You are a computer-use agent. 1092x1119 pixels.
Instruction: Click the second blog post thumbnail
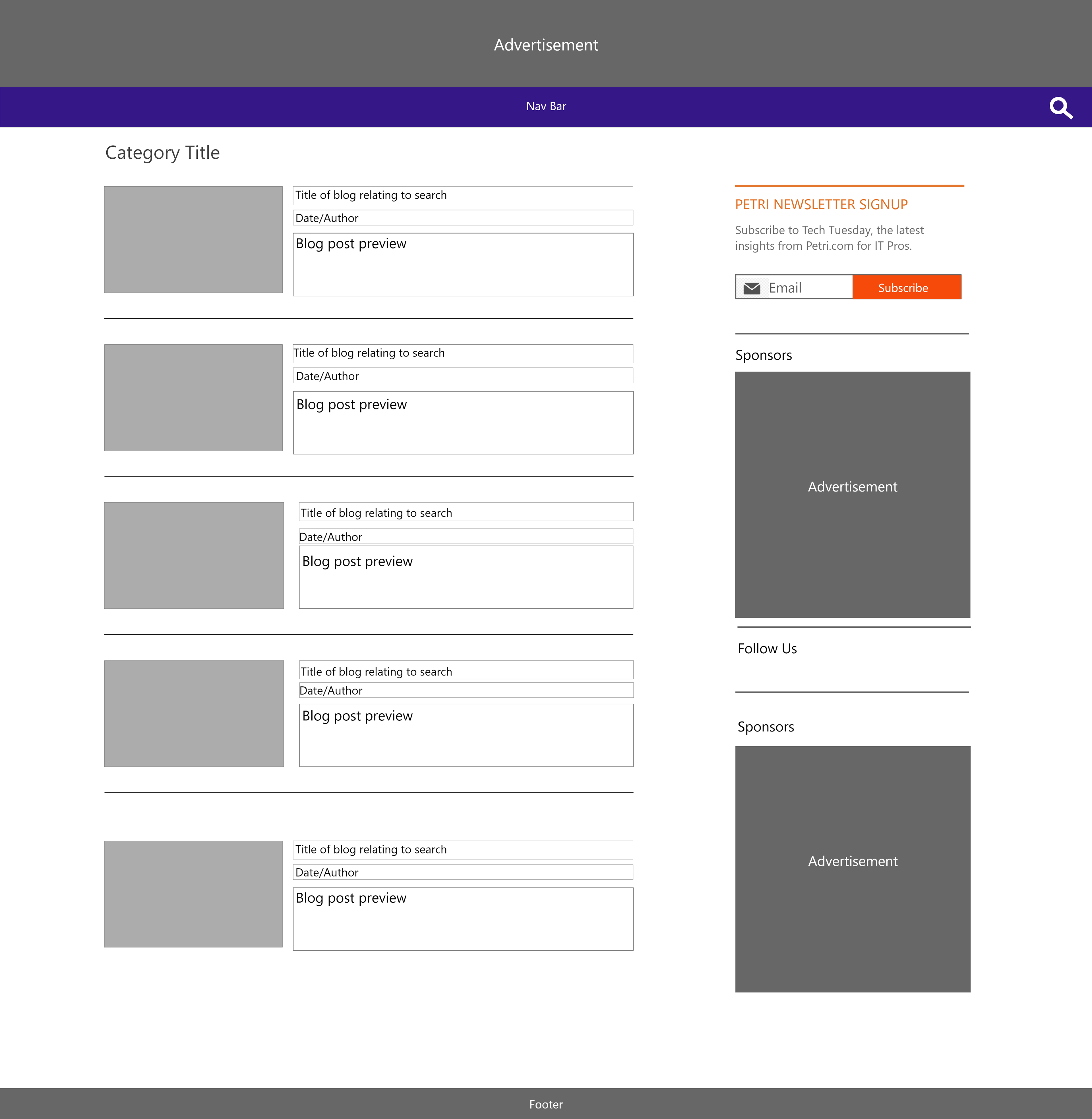tap(193, 397)
